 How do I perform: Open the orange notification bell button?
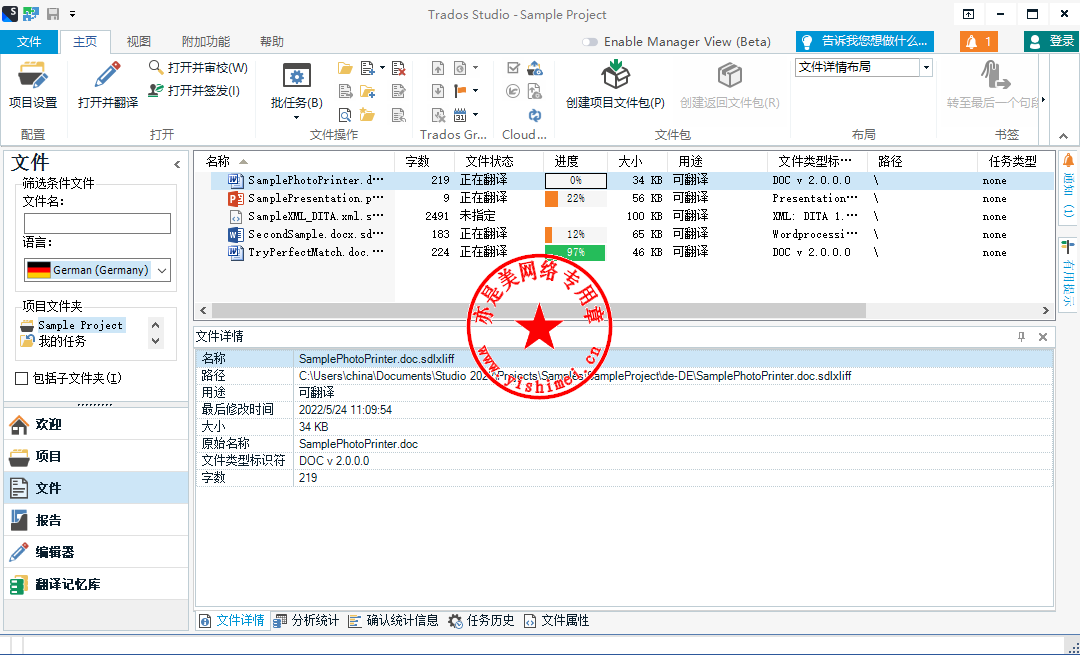click(x=979, y=41)
